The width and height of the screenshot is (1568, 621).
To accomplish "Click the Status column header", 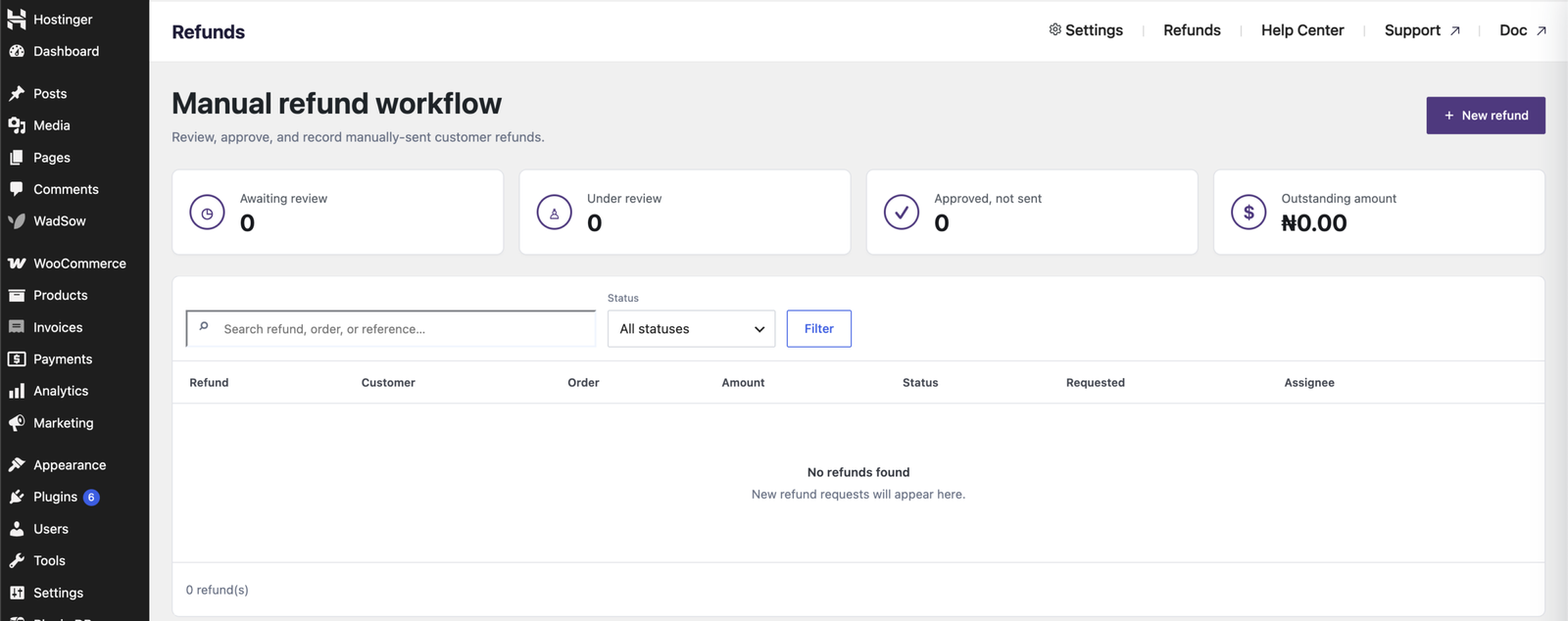I will [920, 383].
